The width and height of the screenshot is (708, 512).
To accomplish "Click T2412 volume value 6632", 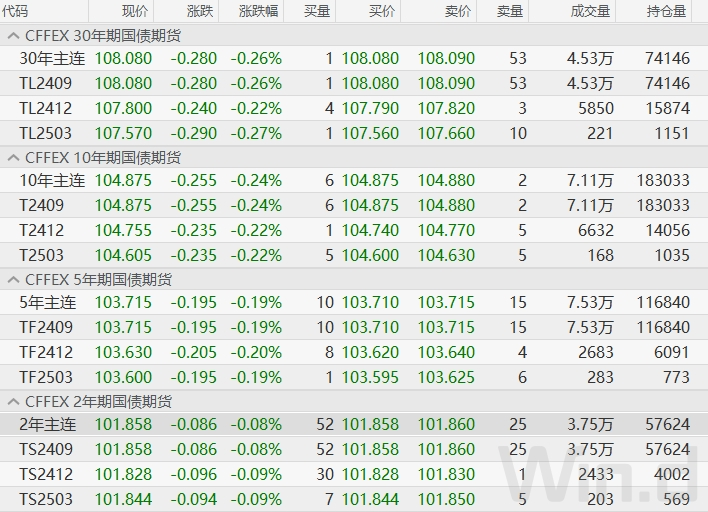I will pos(596,230).
